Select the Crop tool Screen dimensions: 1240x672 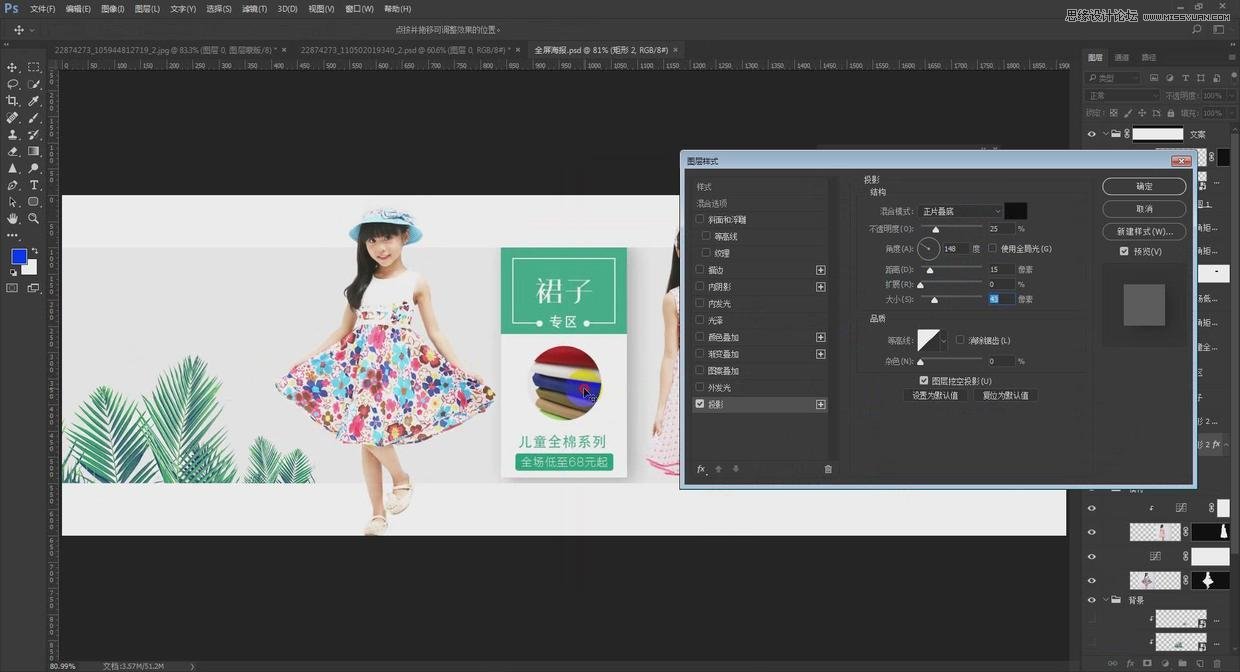pyautogui.click(x=12, y=101)
